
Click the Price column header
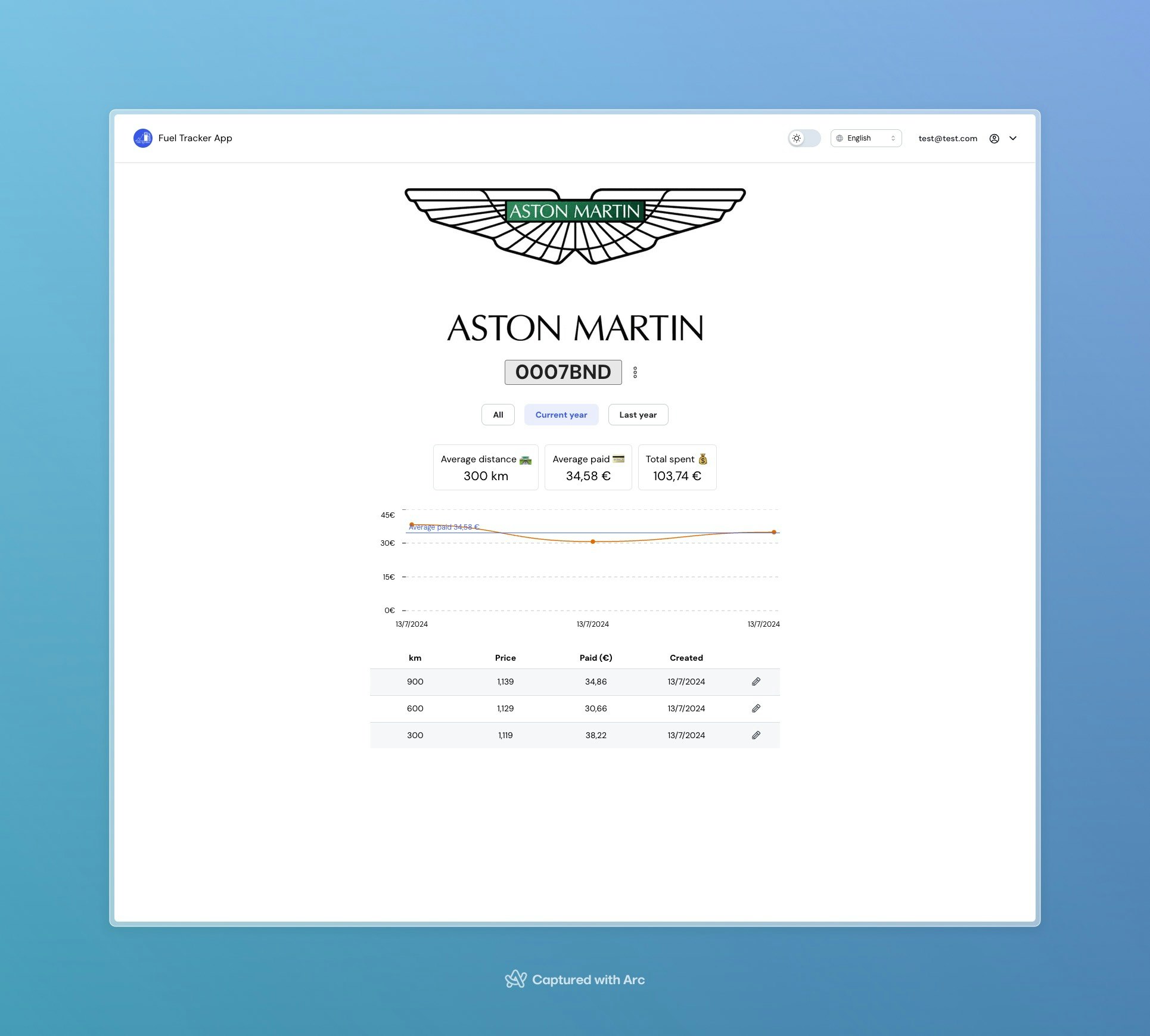[505, 658]
